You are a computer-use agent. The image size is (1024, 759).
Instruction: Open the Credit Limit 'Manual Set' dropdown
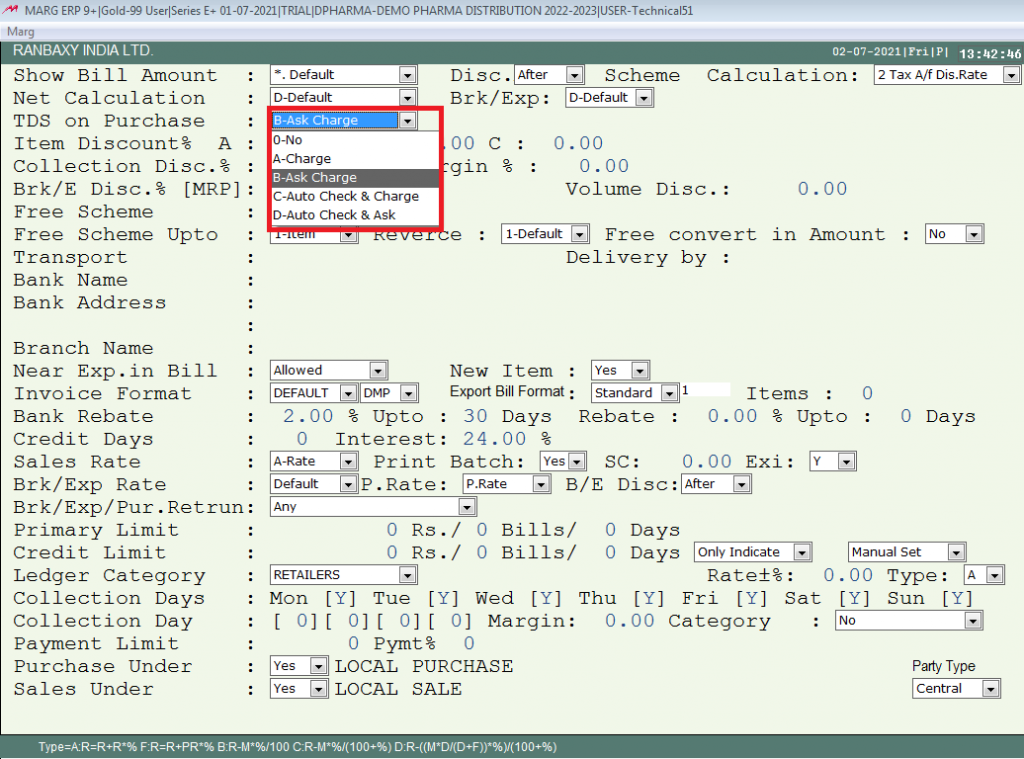click(x=955, y=553)
